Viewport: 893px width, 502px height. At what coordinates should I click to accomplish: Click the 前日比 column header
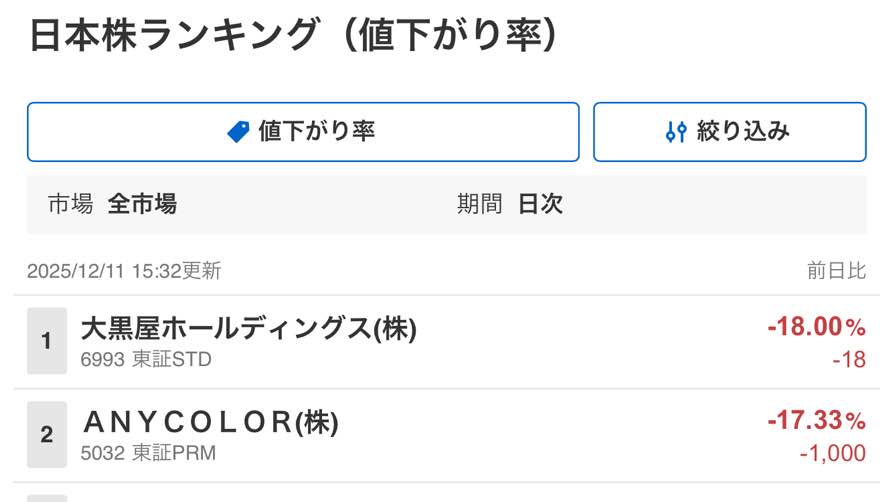click(x=836, y=270)
